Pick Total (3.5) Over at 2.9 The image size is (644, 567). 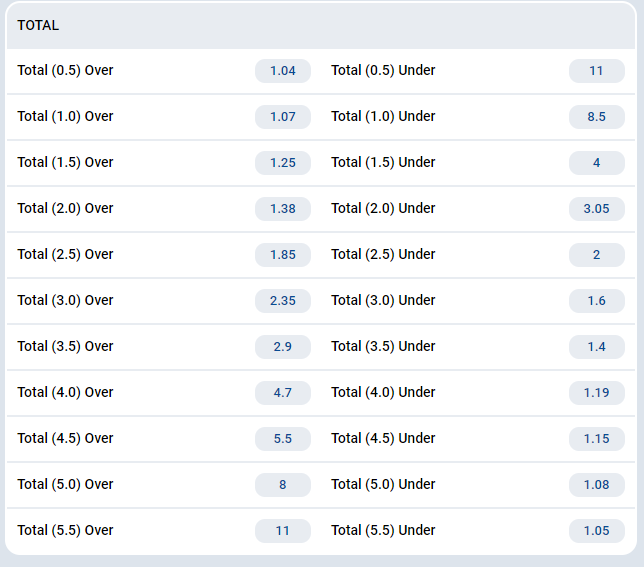(x=282, y=347)
